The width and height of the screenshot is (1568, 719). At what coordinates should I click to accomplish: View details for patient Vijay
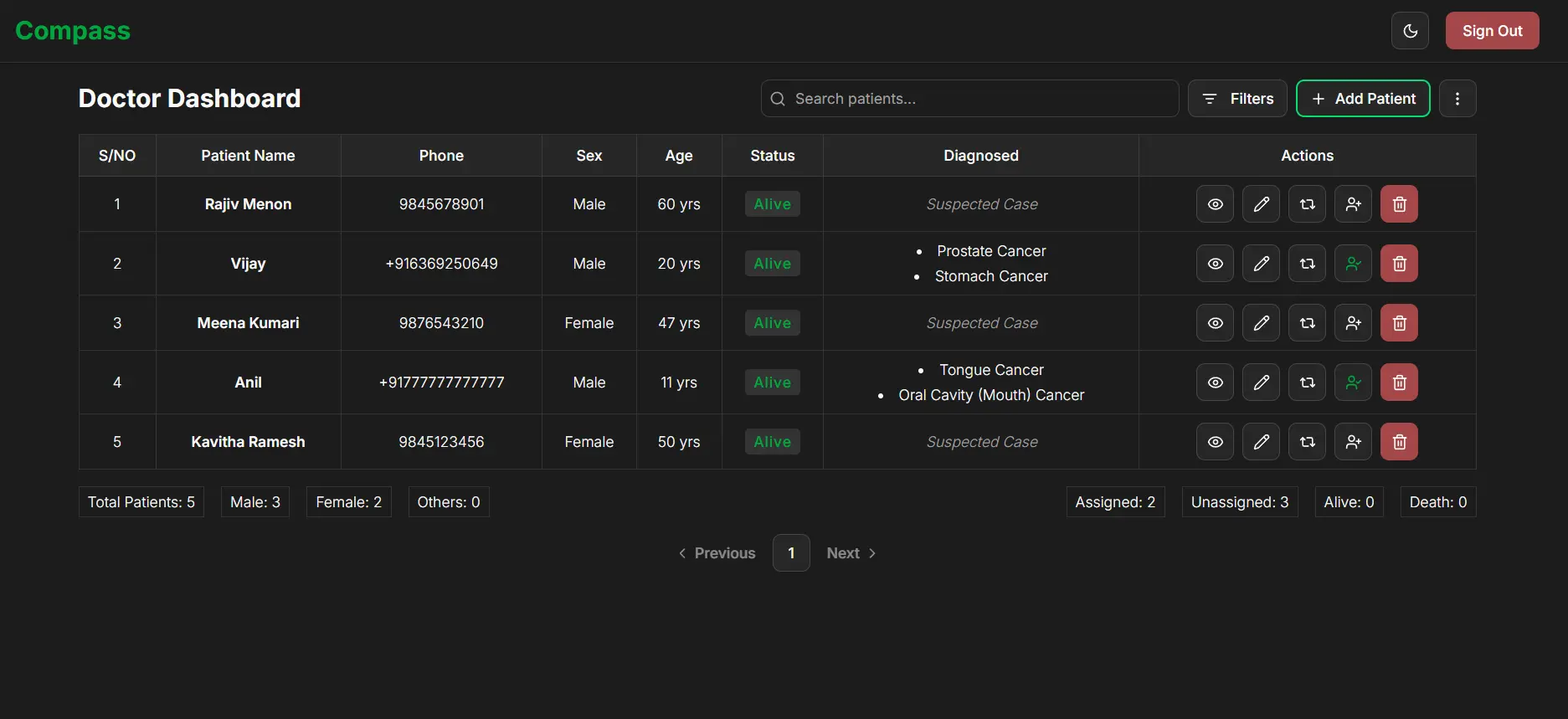pos(1215,264)
